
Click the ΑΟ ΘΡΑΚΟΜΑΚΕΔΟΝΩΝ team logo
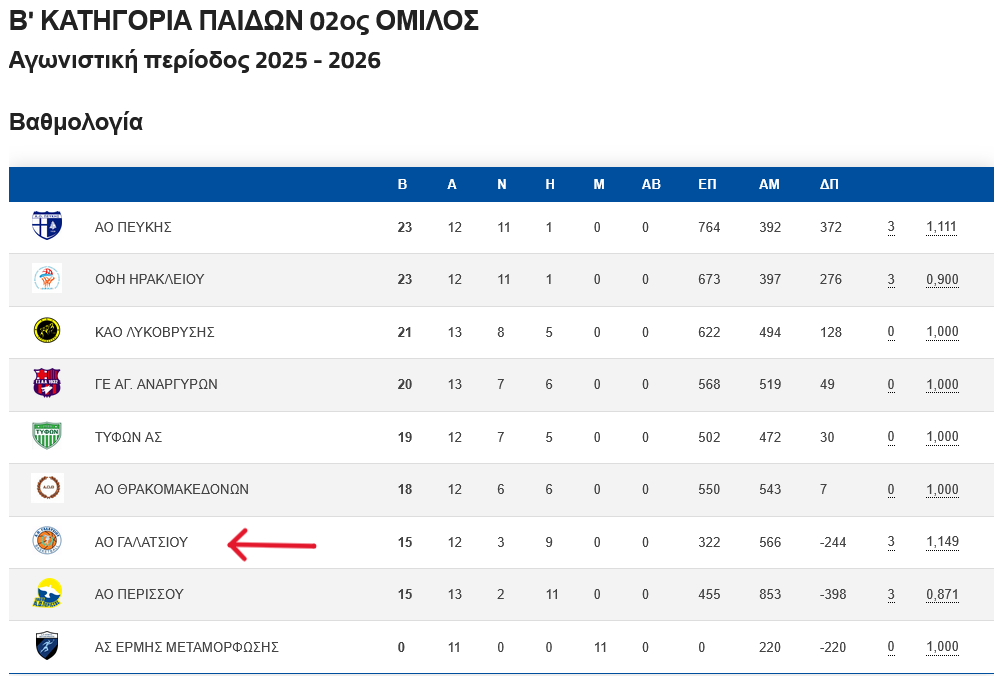click(47, 489)
